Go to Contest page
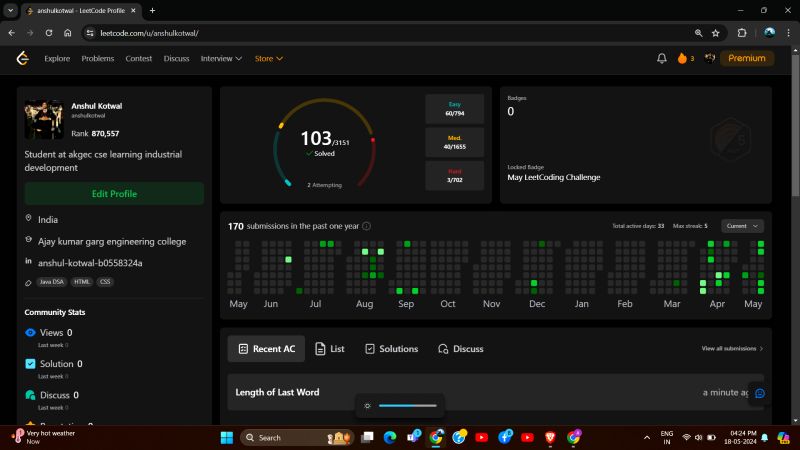Viewport: 800px width, 450px height. 139,59
